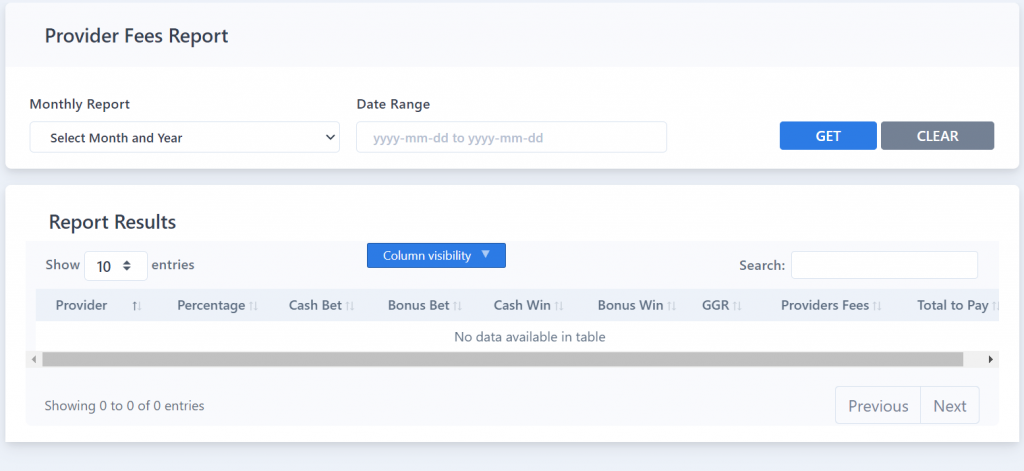Click the GET button
The width and height of the screenshot is (1024, 471).
pos(828,136)
